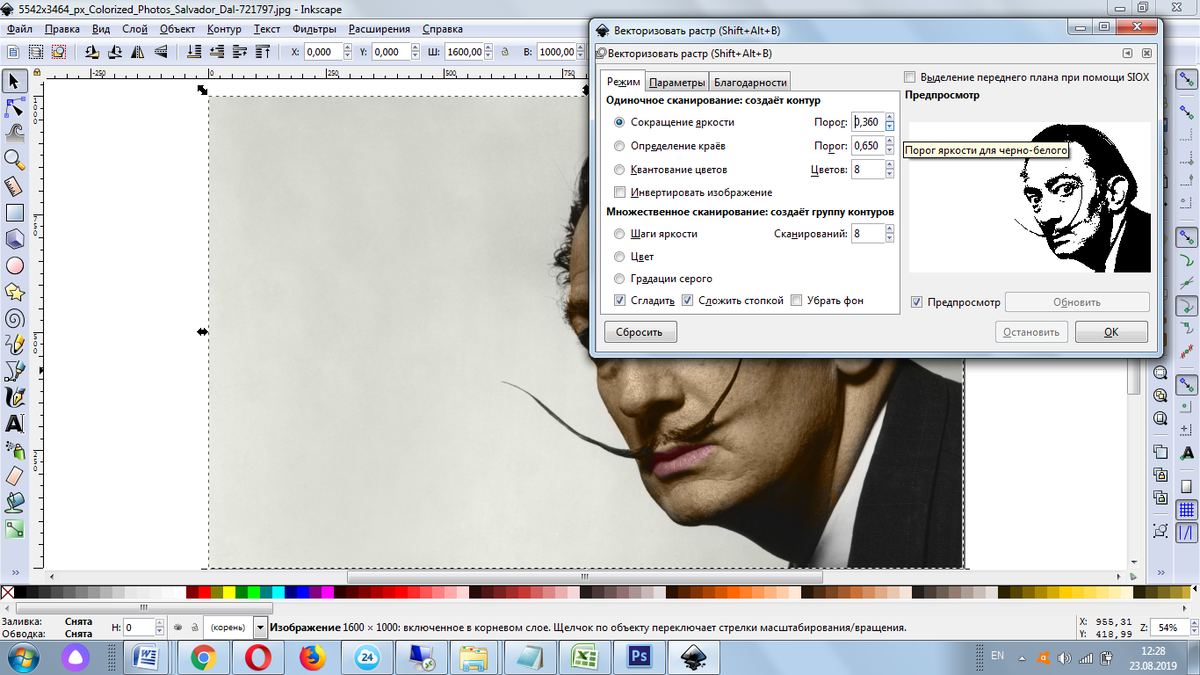Open the Контур menu
Image resolution: width=1200 pixels, height=675 pixels.
pos(224,29)
